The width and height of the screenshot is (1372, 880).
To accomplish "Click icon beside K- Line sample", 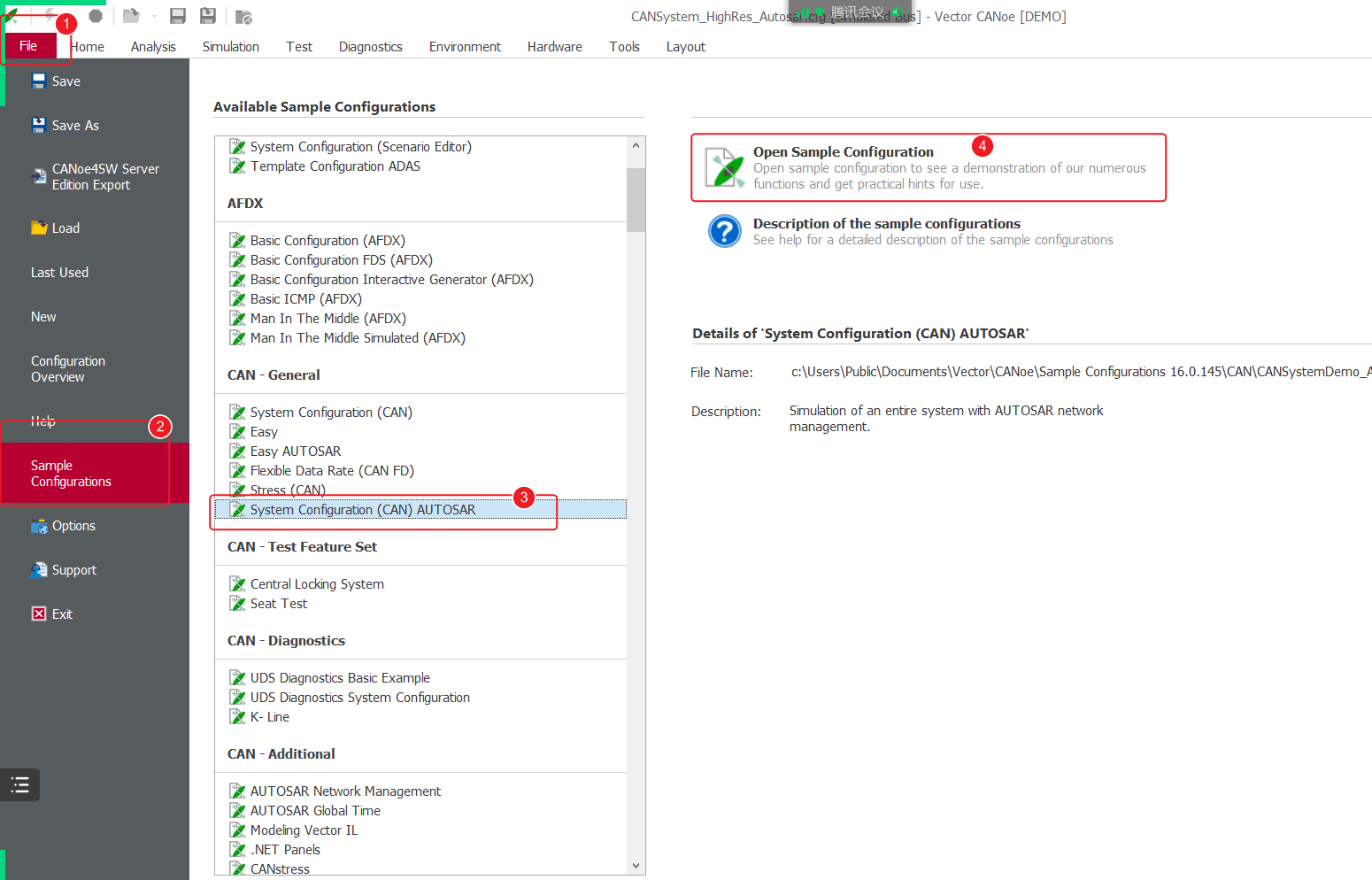I will click(237, 717).
